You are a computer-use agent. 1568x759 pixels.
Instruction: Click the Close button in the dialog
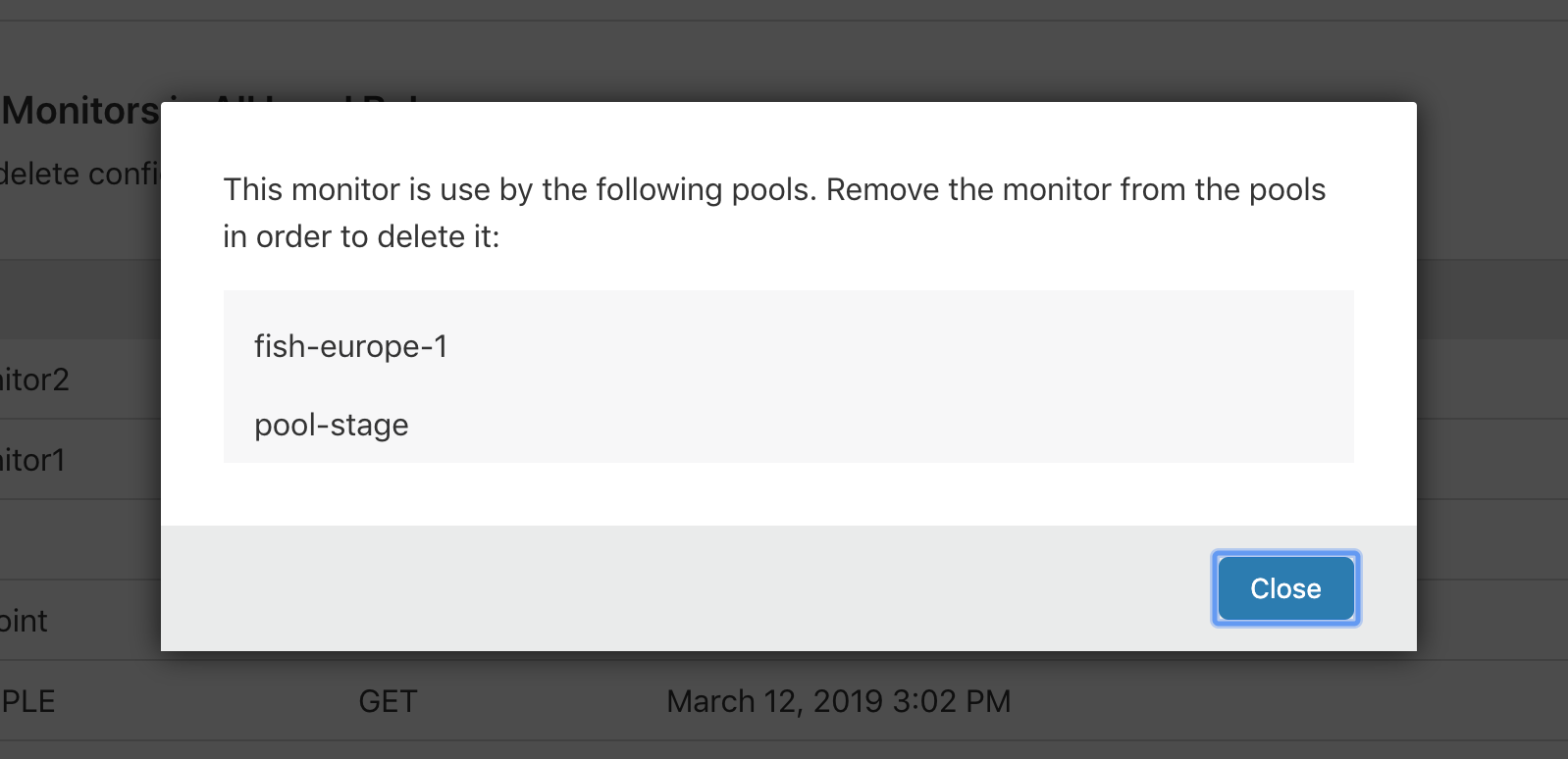click(x=1285, y=588)
